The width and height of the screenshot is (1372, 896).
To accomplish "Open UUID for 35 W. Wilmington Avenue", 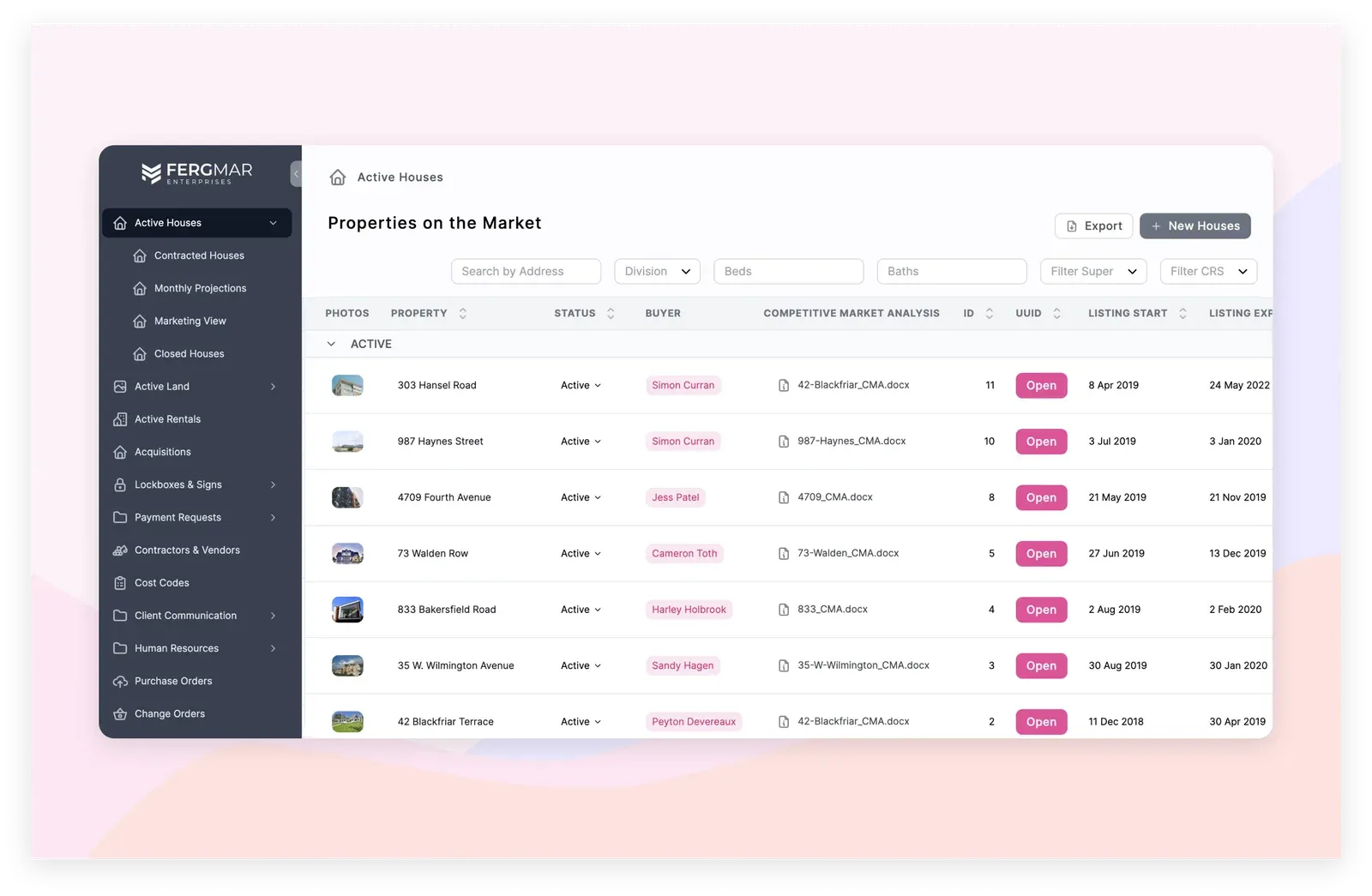I will click(1041, 666).
